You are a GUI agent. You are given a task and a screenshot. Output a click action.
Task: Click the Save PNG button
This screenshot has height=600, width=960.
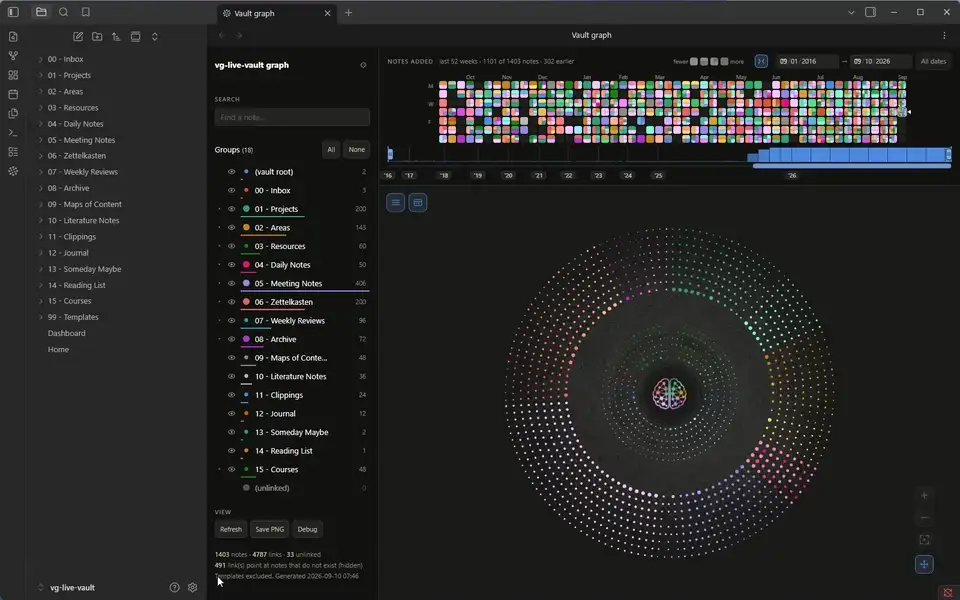269,529
